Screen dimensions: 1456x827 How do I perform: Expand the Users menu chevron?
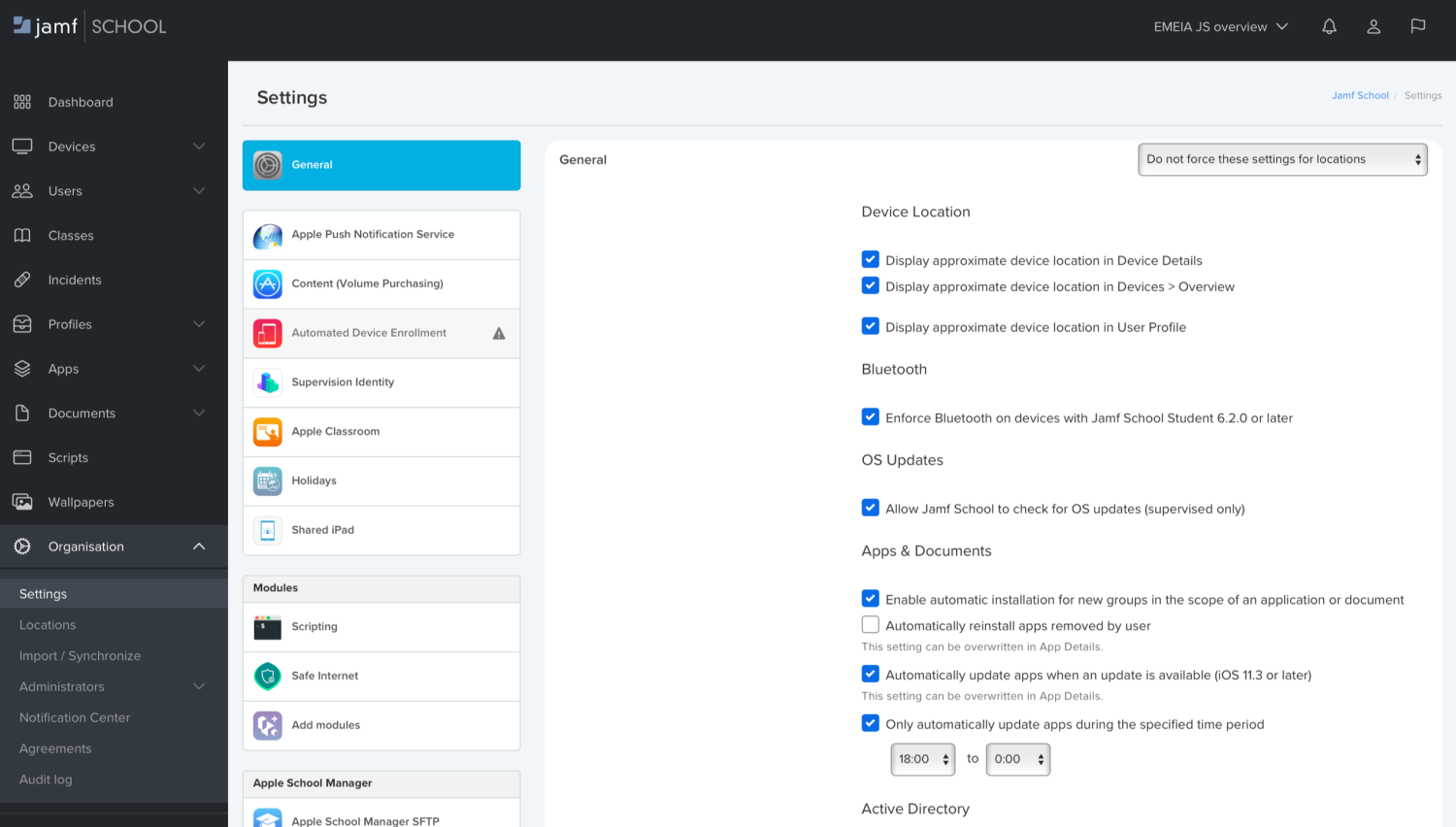tap(199, 191)
